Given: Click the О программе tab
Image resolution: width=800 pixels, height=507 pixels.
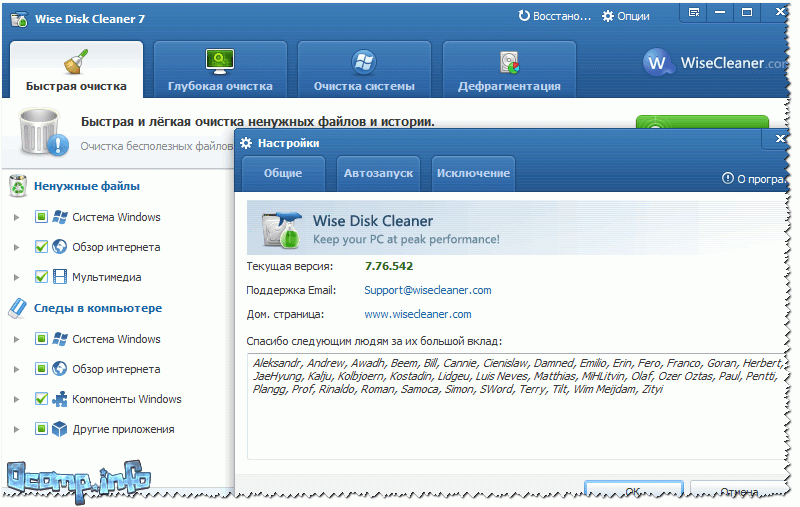Looking at the screenshot, I should click(754, 179).
